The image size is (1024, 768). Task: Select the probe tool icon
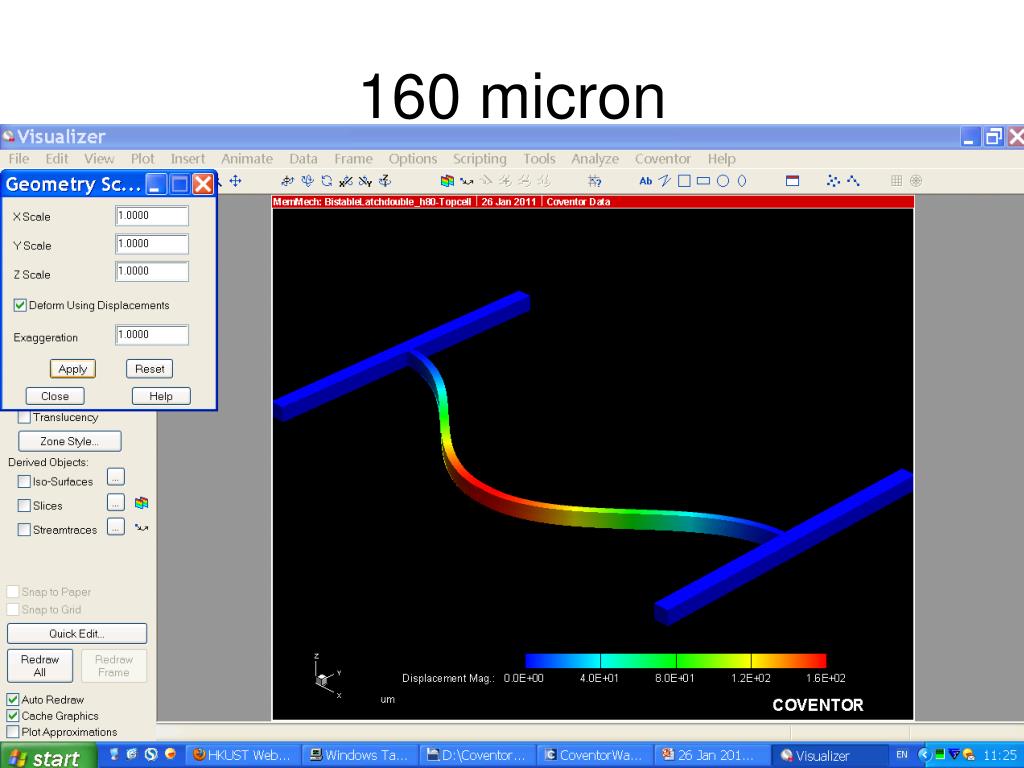(x=594, y=181)
